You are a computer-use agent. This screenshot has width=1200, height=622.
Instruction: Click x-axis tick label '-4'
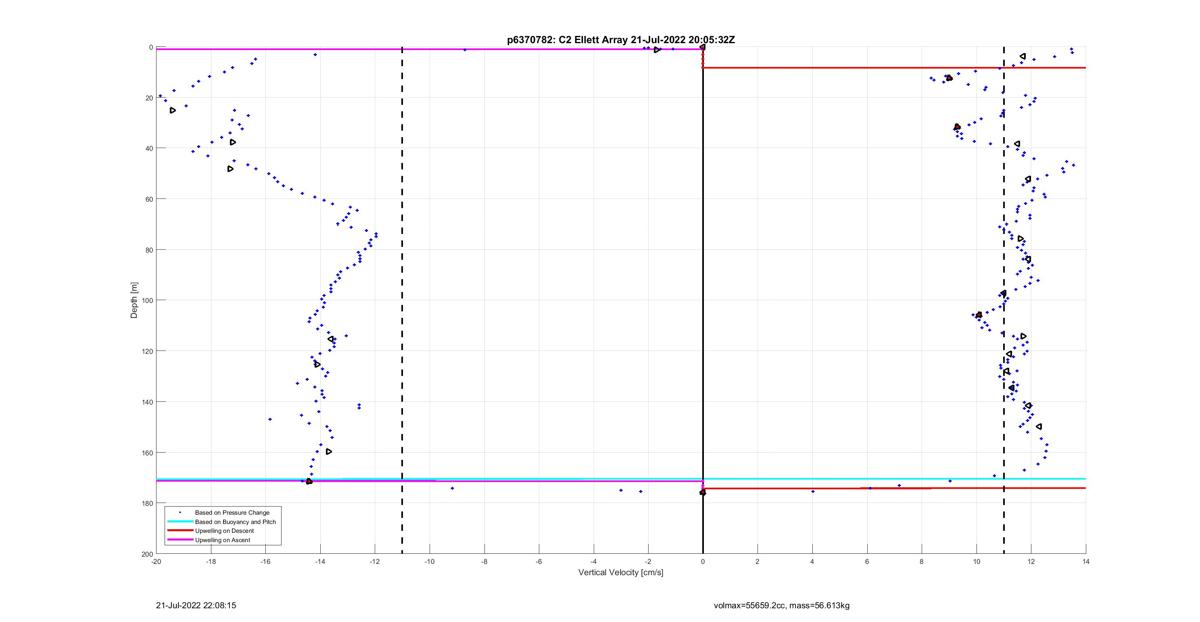594,562
